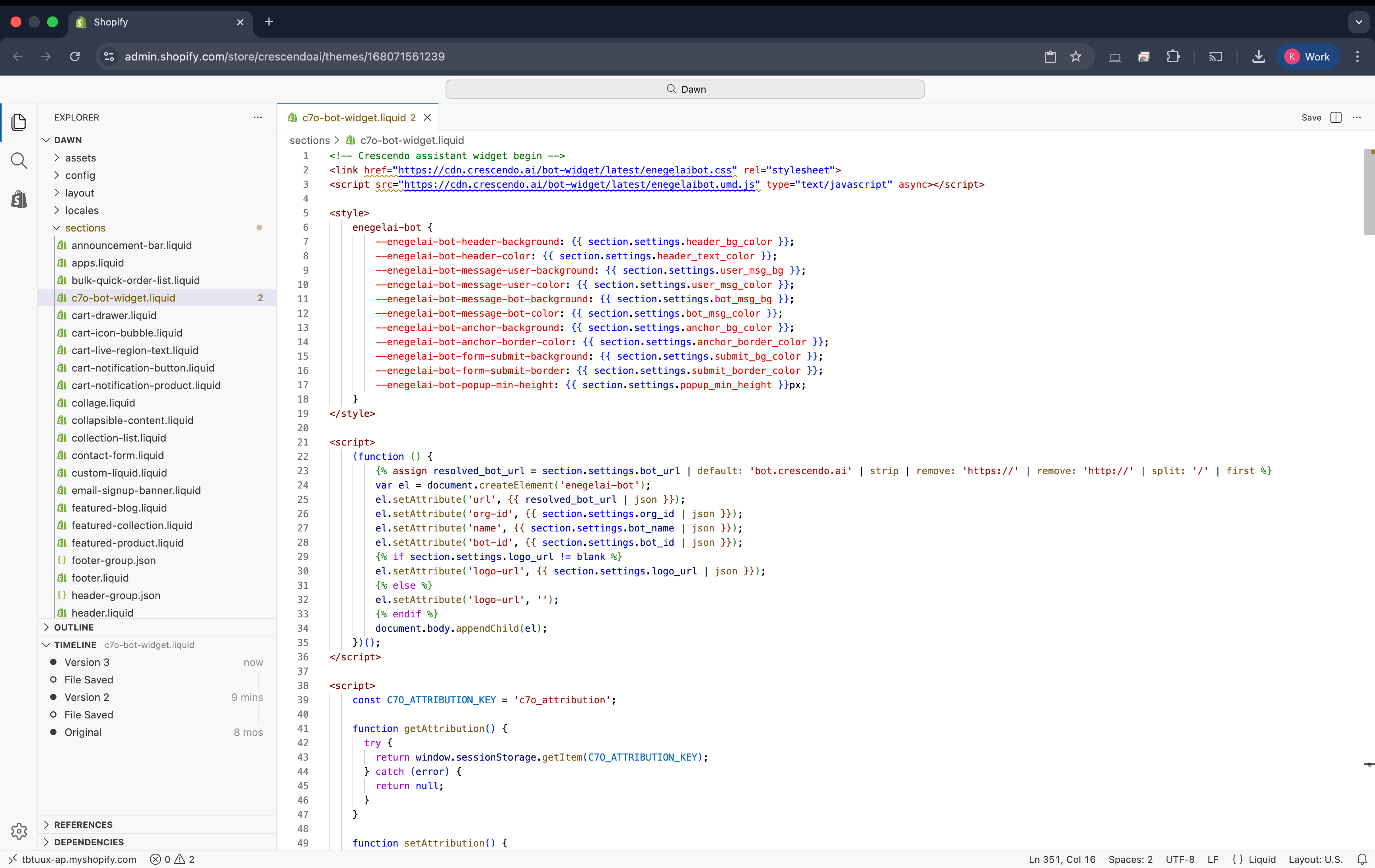Open editor more actions ellipsis

pos(1357,117)
